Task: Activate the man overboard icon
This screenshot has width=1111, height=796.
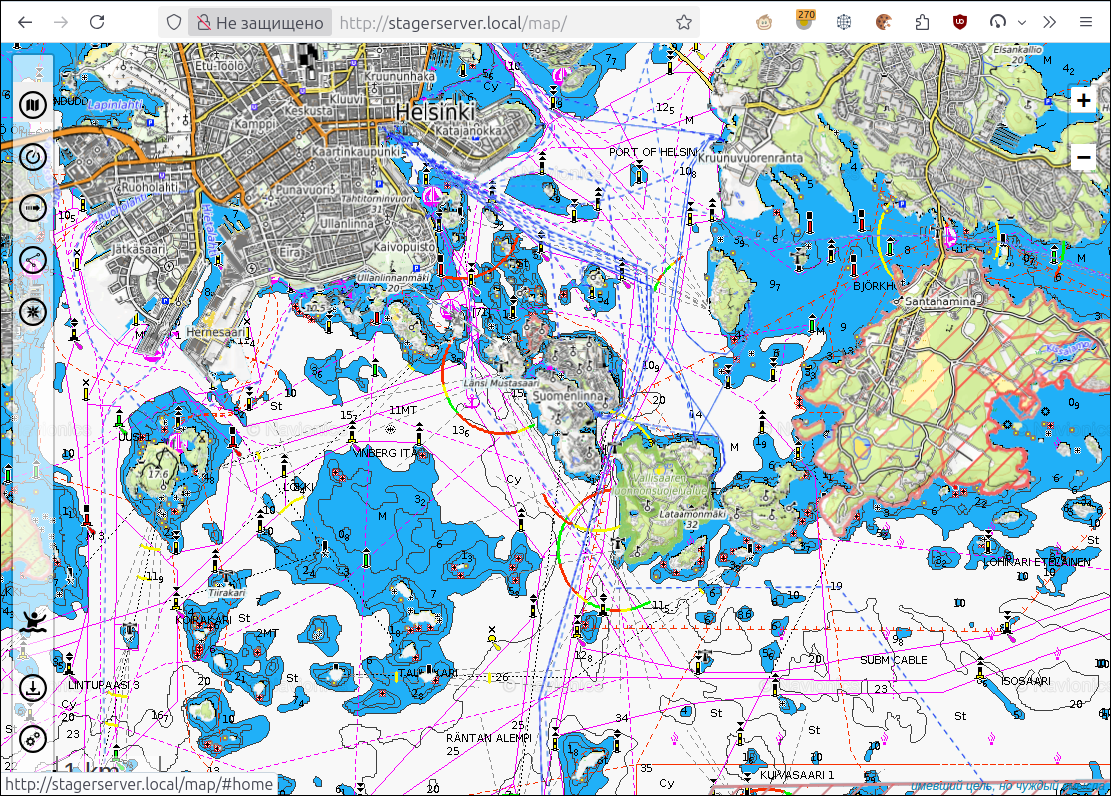Action: click(x=33, y=621)
